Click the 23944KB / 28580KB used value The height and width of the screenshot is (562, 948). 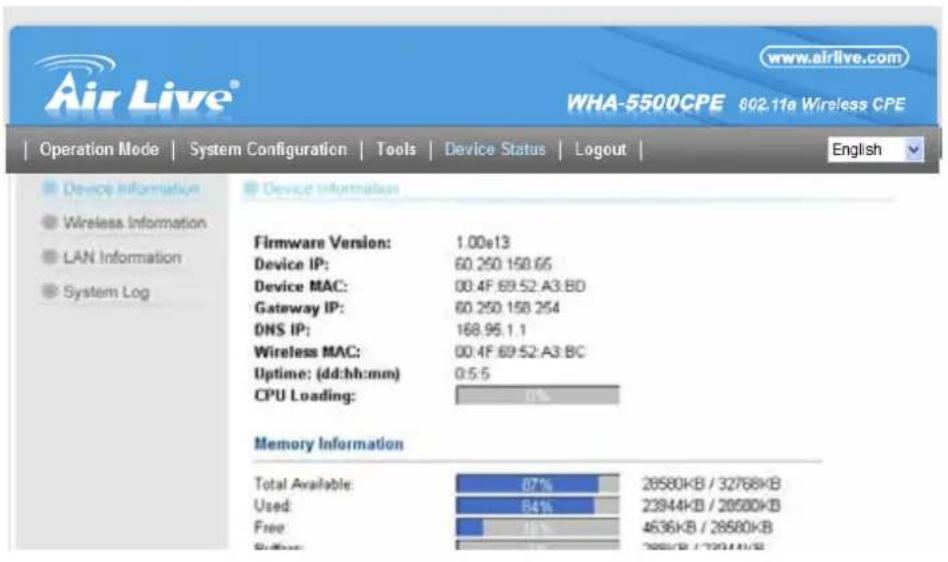pyautogui.click(x=712, y=506)
